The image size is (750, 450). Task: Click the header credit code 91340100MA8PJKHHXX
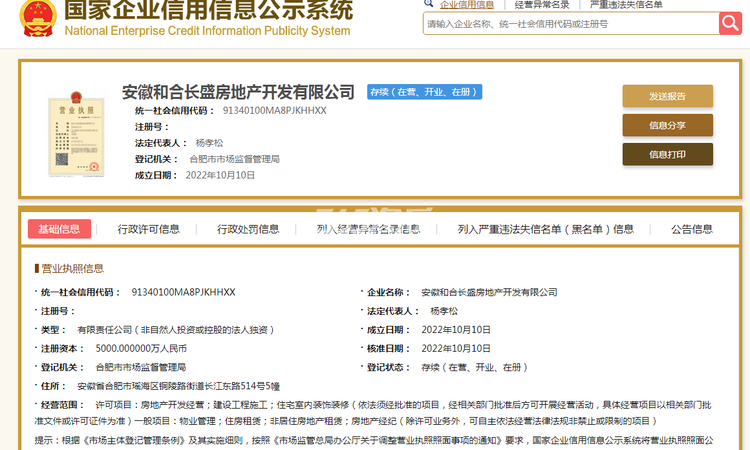[x=275, y=110]
